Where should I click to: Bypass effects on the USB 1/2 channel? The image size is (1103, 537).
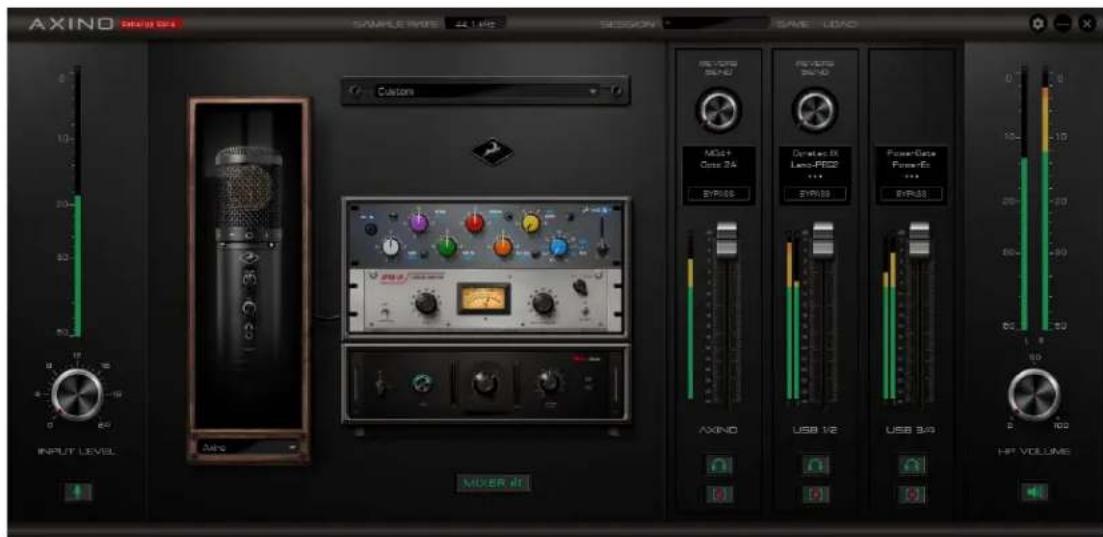tap(815, 193)
